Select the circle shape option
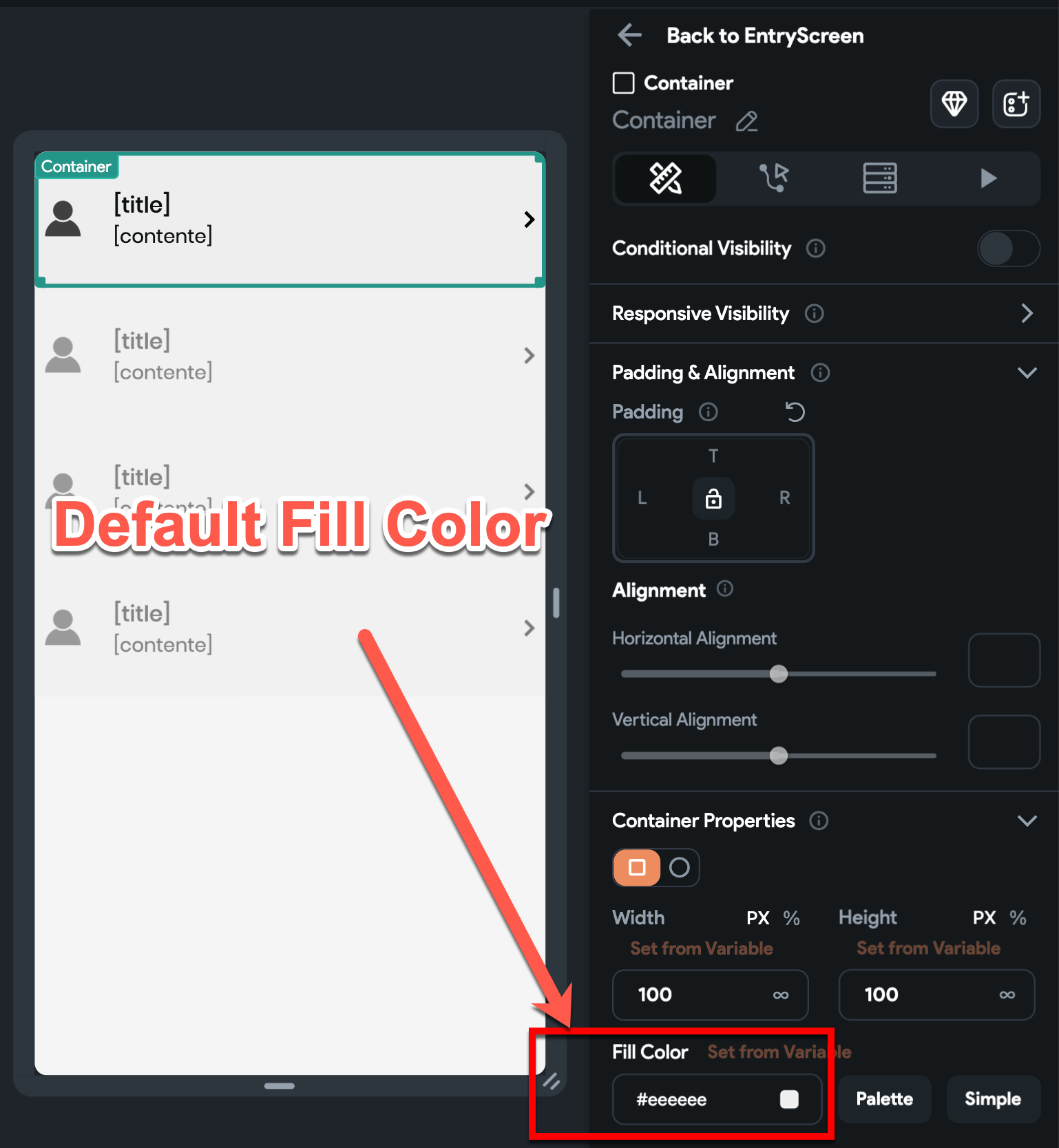The height and width of the screenshot is (1148, 1059). click(x=680, y=867)
